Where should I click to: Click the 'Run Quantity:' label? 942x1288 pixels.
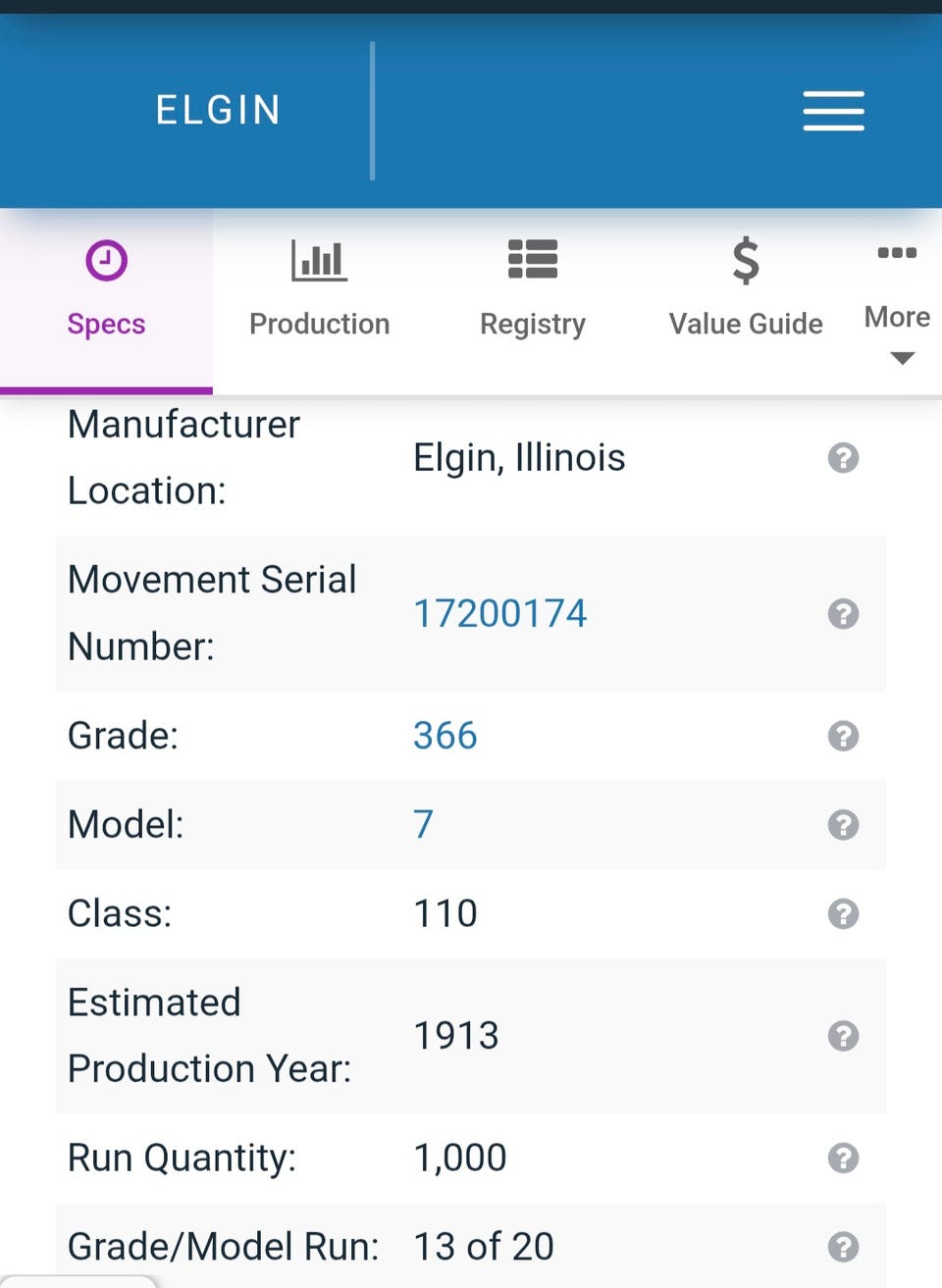point(182,1159)
